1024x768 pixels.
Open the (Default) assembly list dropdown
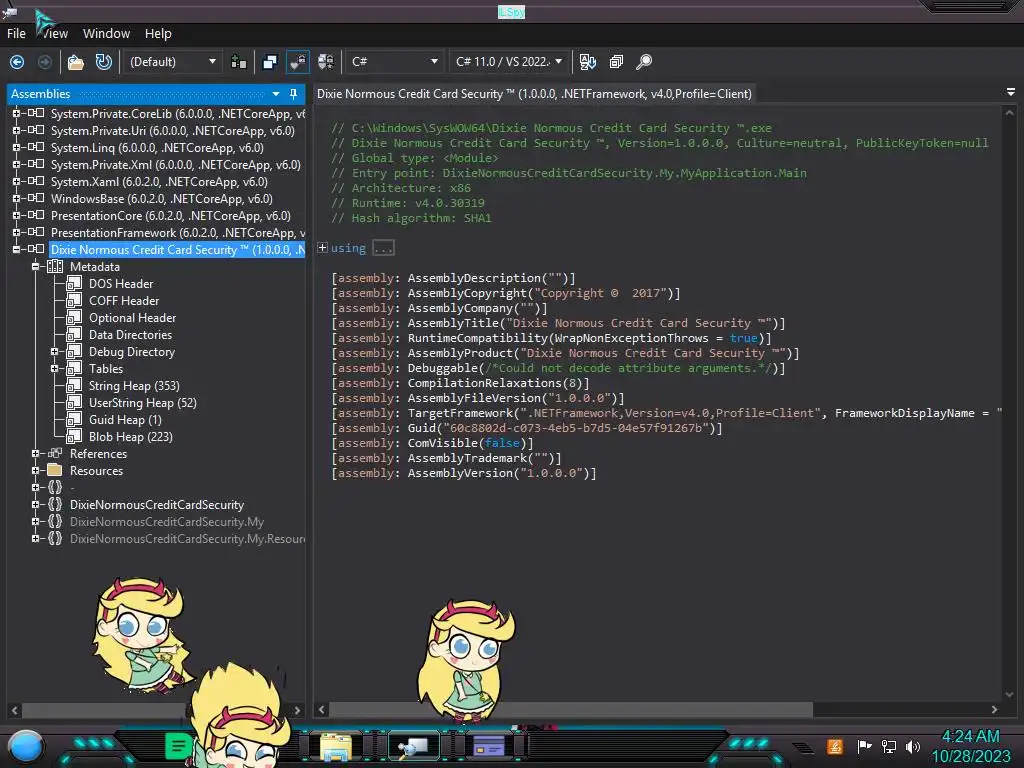[172, 62]
